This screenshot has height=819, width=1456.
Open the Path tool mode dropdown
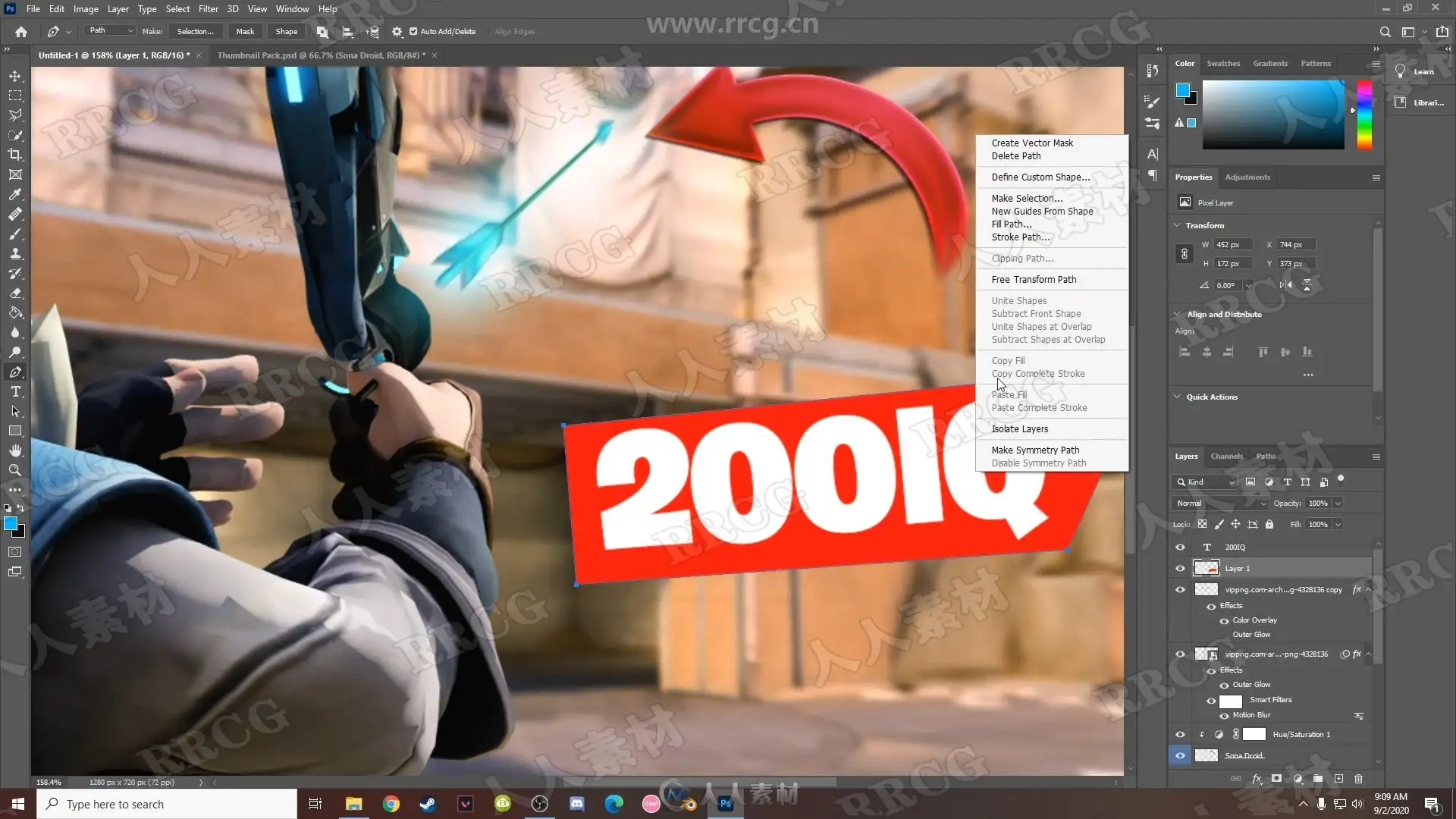110,31
